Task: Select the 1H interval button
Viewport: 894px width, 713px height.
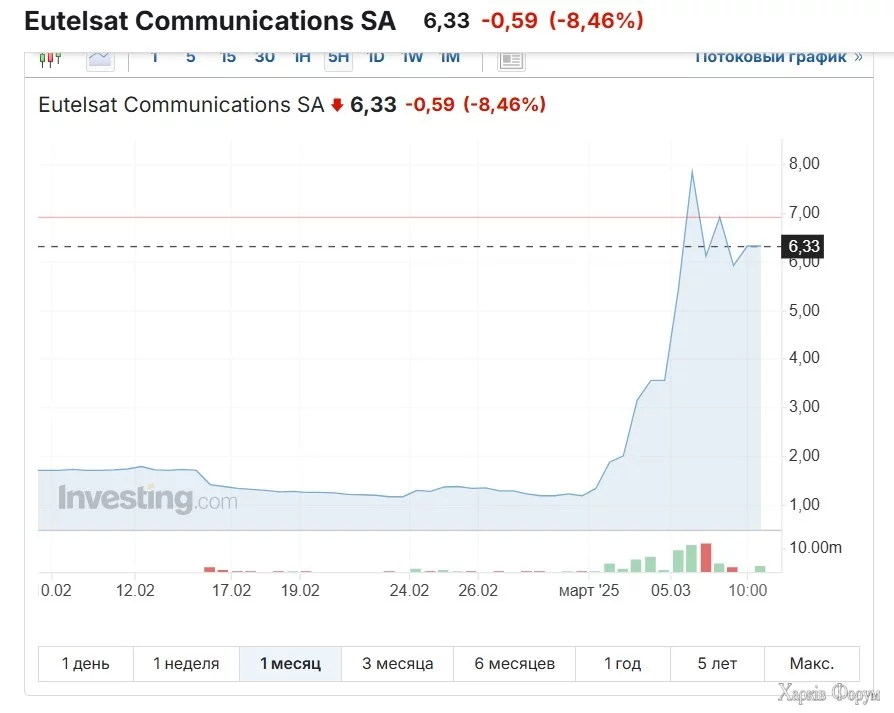Action: coord(301,57)
